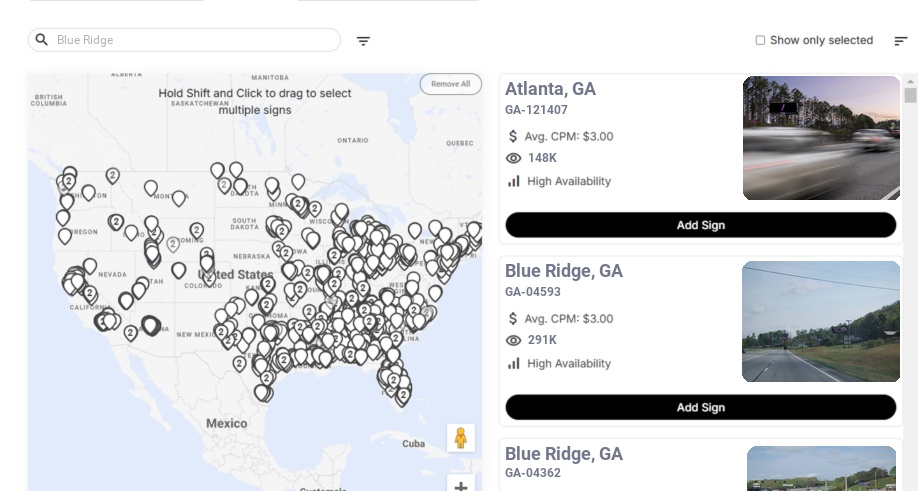Screen dimensions: 920x491
Task: Click Blue Ridge High Availability bars icon
Action: tap(514, 363)
